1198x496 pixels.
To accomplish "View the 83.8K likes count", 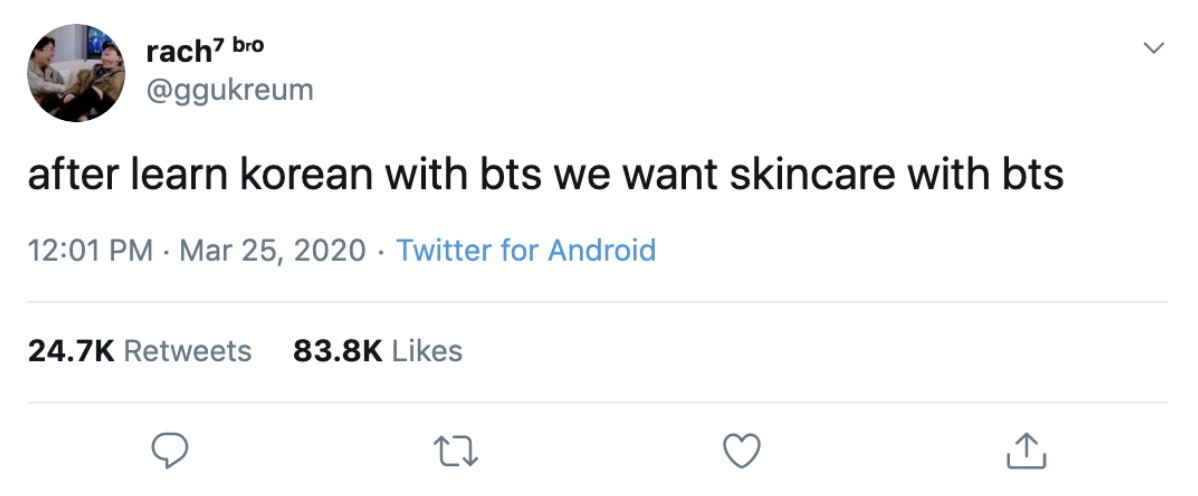I will 337,351.
